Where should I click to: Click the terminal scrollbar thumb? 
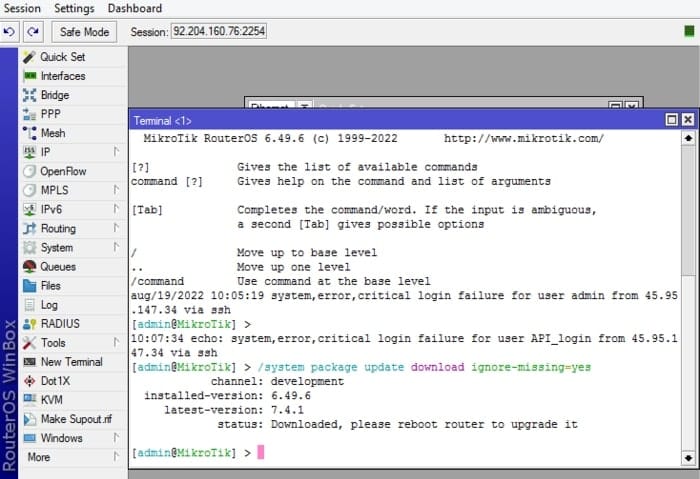[688, 210]
